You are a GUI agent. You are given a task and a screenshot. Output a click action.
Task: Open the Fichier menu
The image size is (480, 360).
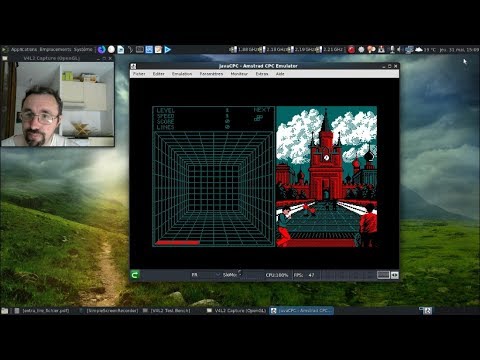click(x=139, y=74)
